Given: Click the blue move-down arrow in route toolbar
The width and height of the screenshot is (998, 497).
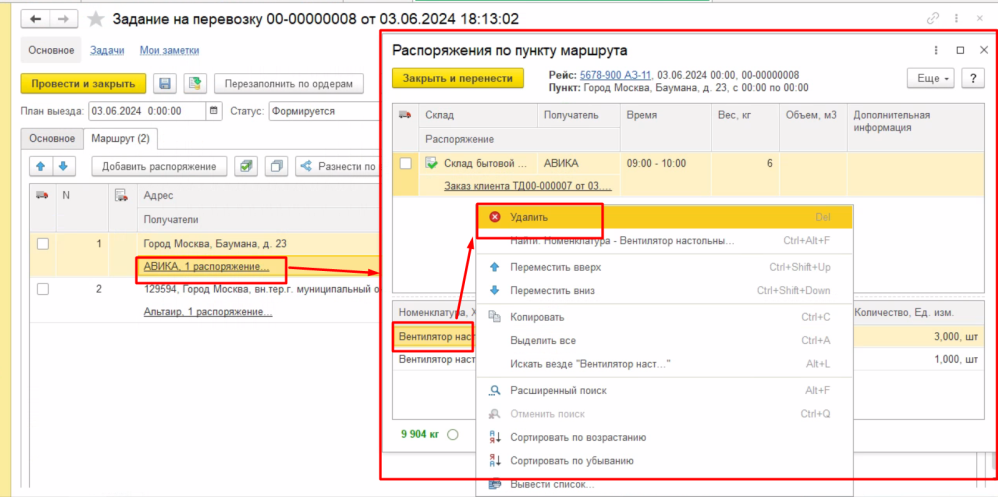Looking at the screenshot, I should click(x=62, y=166).
